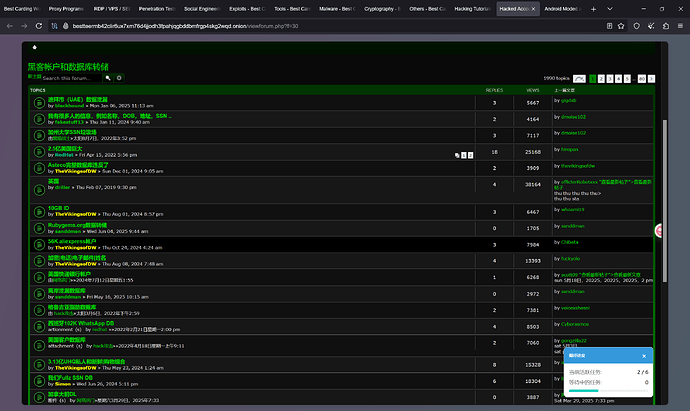Go to forum page 5
Screen dimensions: 690x411
click(627, 79)
